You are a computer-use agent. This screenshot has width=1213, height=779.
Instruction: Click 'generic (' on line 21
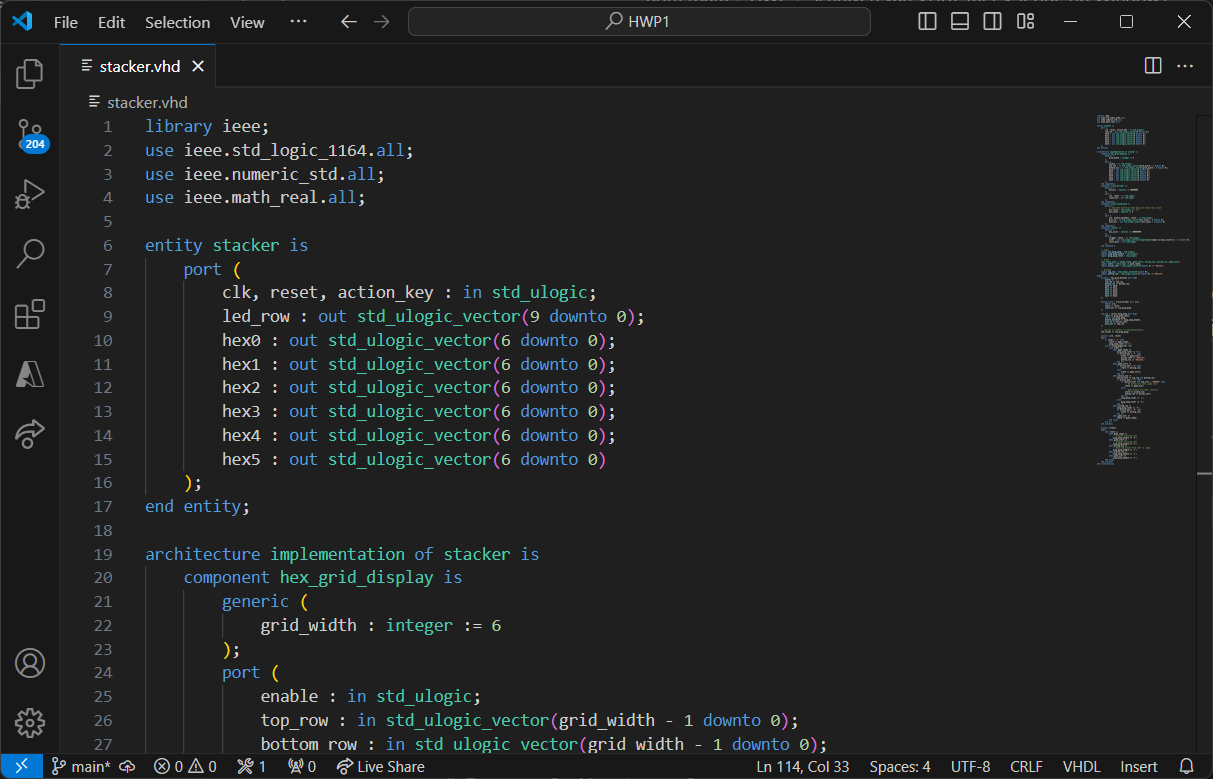(265, 601)
